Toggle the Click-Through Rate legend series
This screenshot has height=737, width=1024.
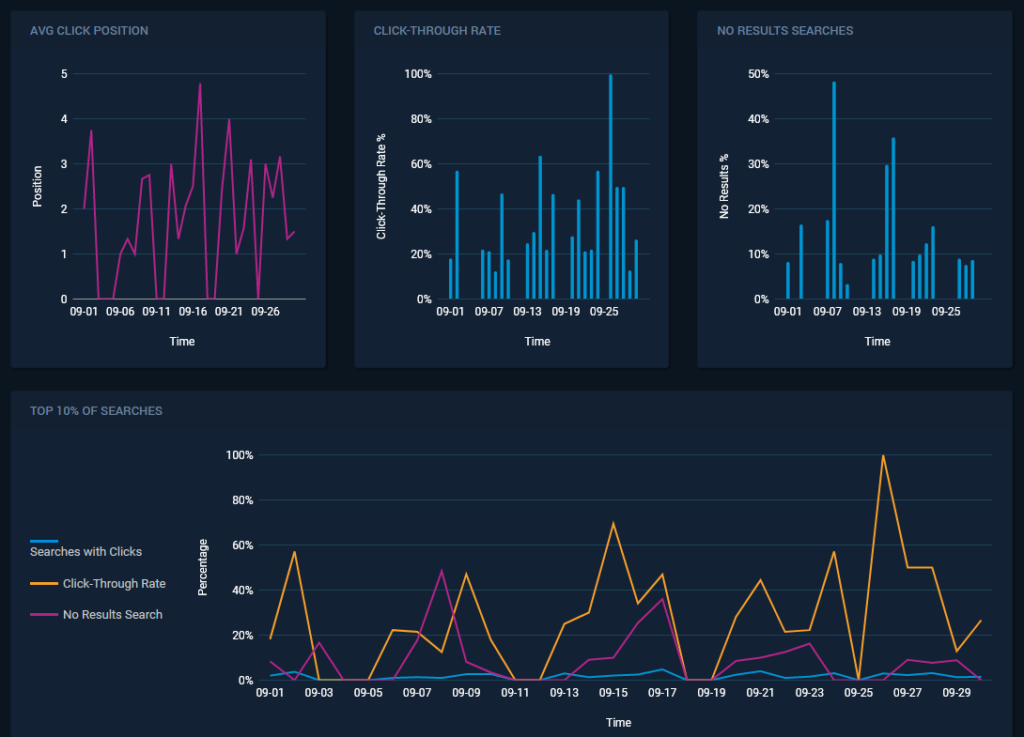coord(114,584)
